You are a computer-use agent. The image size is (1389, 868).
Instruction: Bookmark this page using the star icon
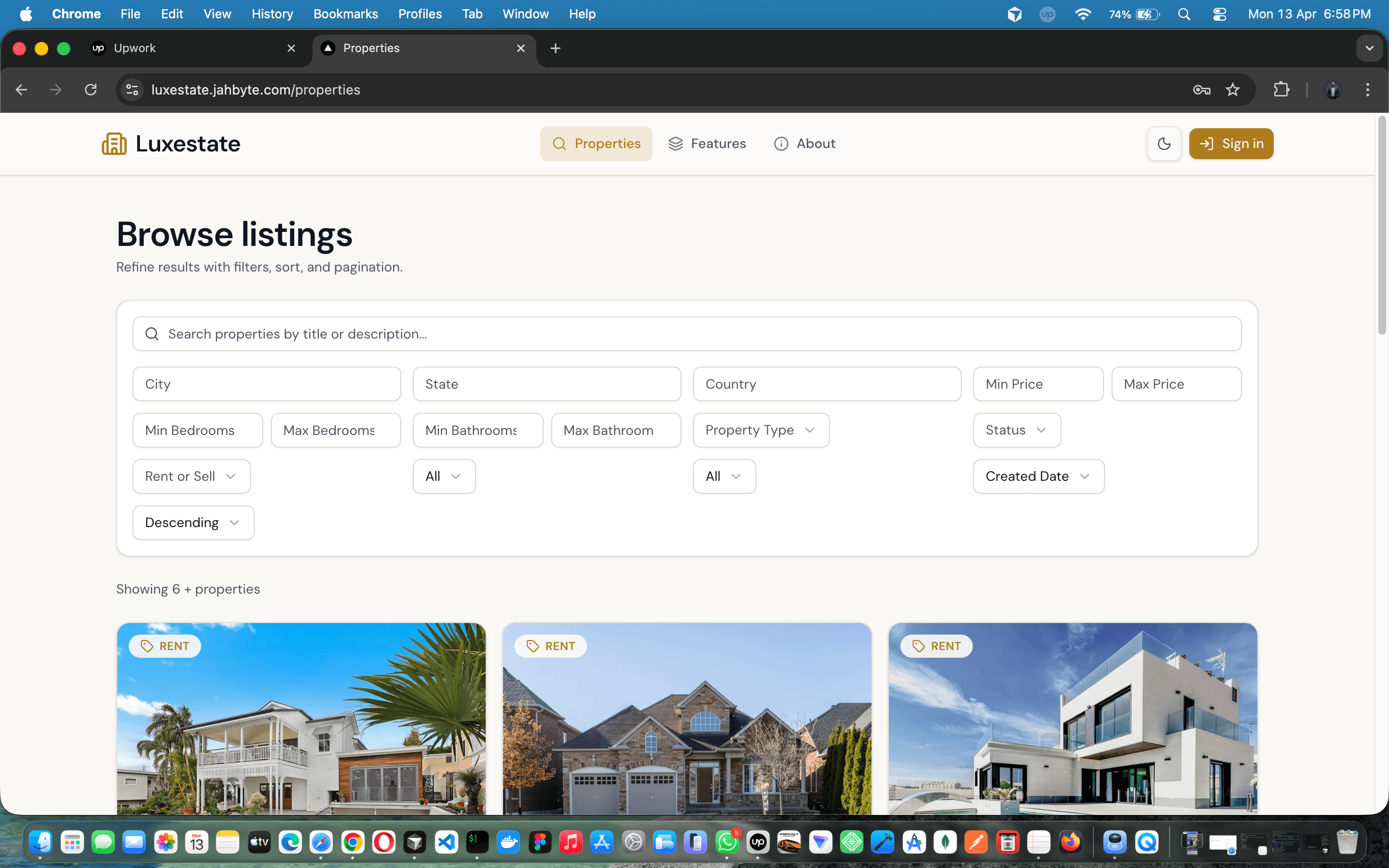[x=1232, y=90]
